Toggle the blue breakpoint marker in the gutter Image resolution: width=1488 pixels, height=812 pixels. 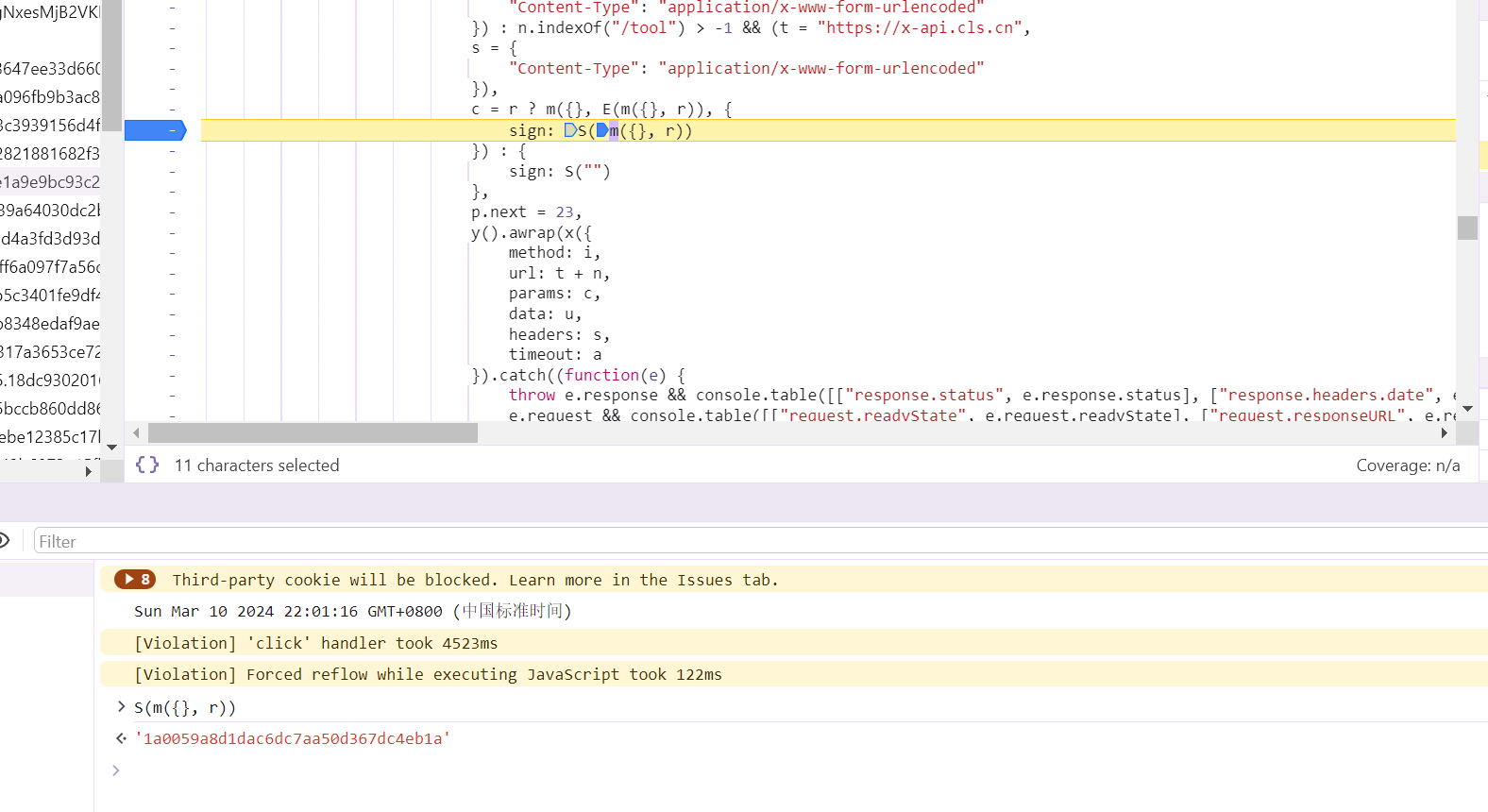[156, 130]
